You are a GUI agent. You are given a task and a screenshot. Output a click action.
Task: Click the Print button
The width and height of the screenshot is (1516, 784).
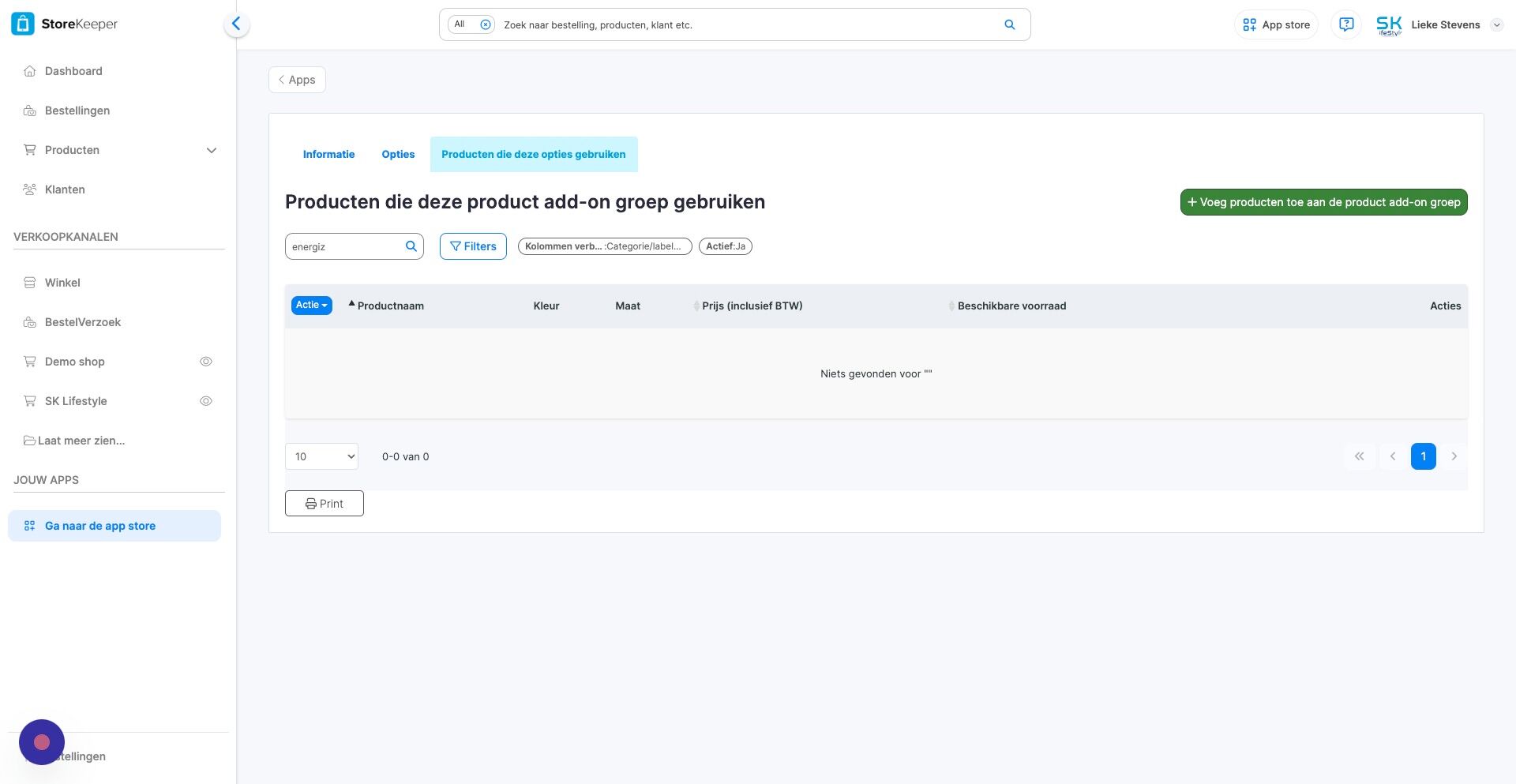click(324, 504)
